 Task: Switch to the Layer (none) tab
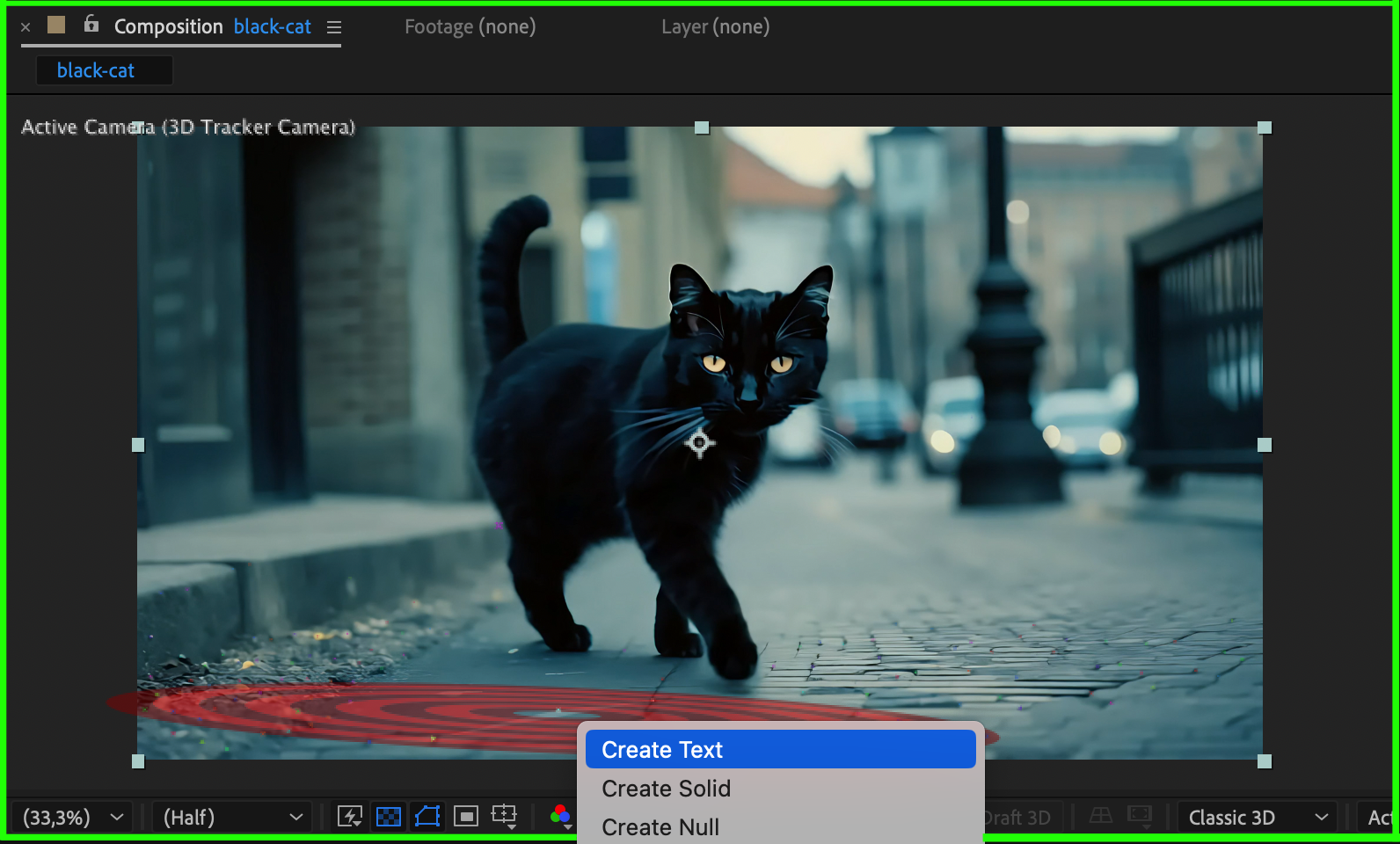coord(716,27)
